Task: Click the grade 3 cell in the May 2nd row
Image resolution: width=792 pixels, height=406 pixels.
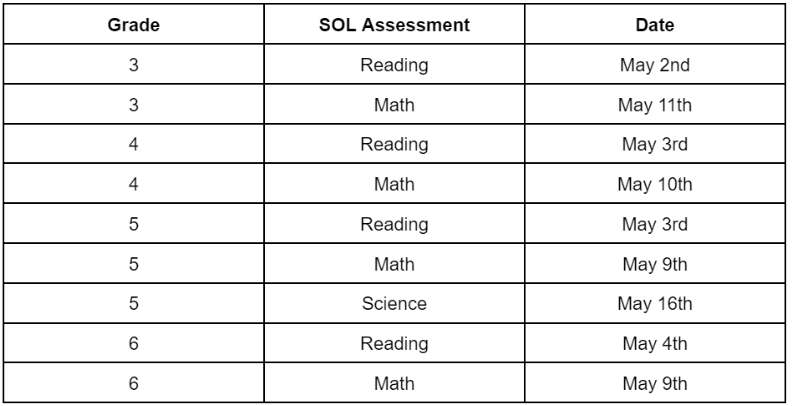Action: coord(134,65)
